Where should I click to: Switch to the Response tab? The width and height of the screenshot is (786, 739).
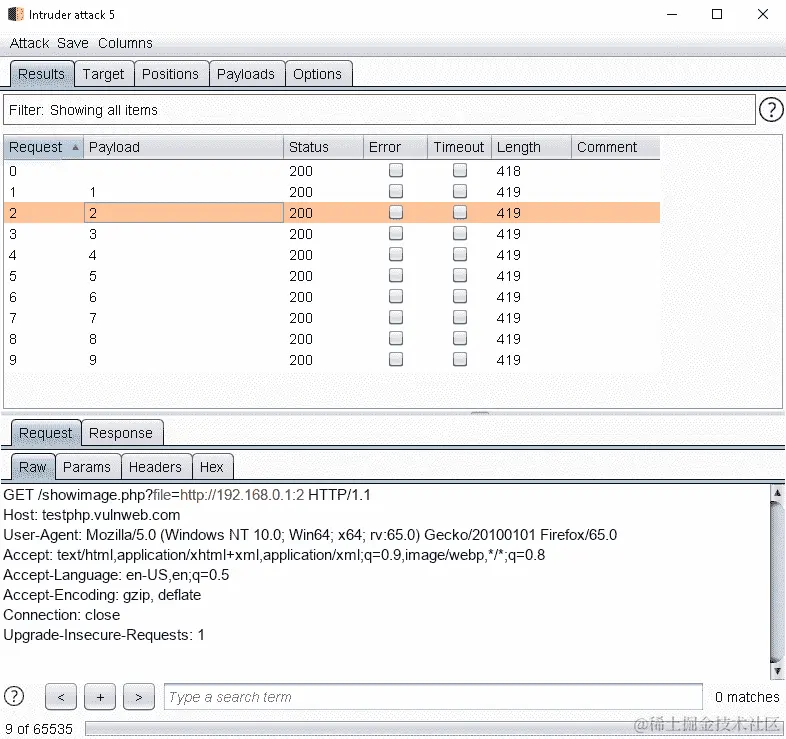pyautogui.click(x=121, y=433)
